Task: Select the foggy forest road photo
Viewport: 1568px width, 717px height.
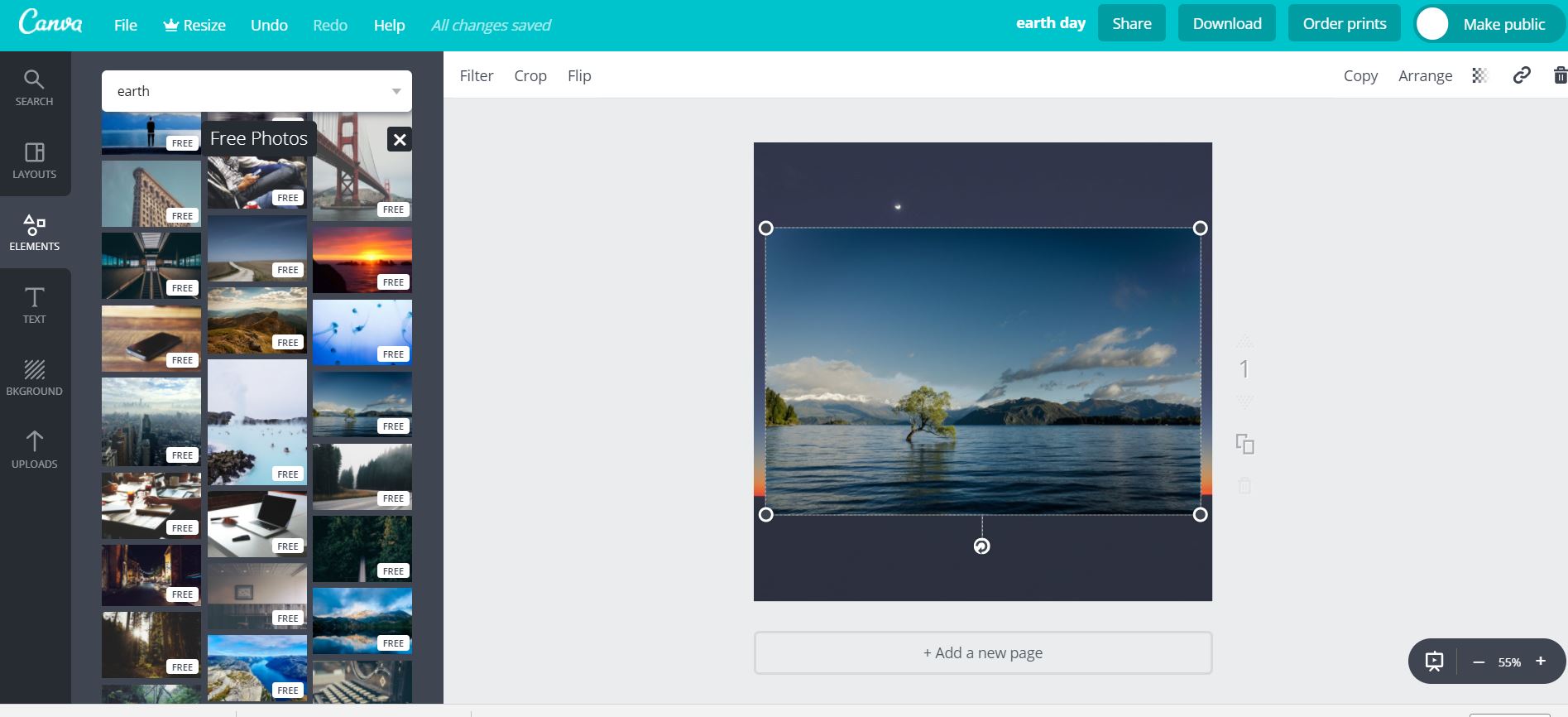Action: pyautogui.click(x=362, y=476)
